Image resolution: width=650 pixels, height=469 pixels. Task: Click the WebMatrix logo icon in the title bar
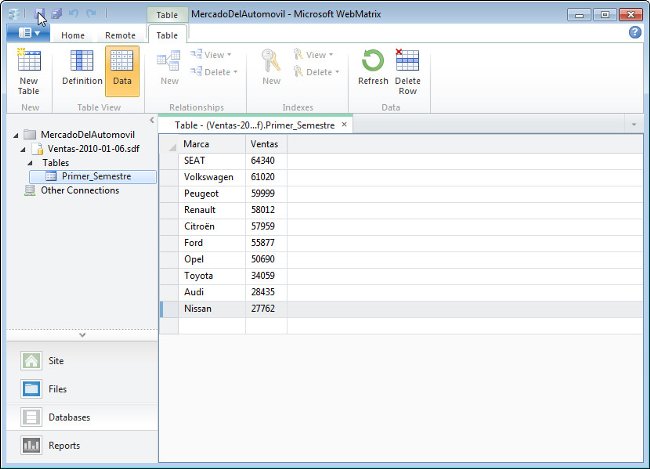coord(15,14)
